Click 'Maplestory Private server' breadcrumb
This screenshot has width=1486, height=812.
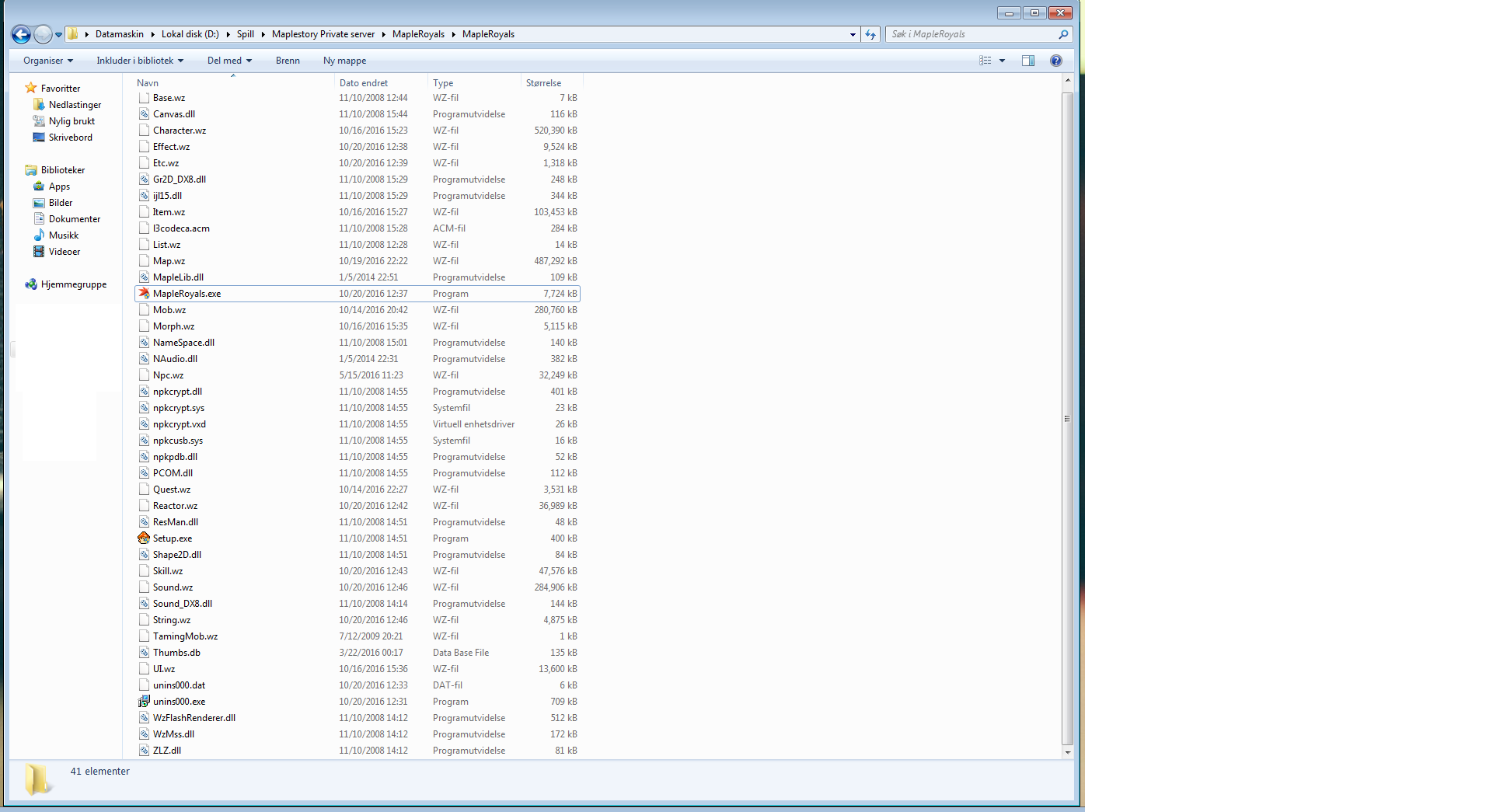(323, 34)
